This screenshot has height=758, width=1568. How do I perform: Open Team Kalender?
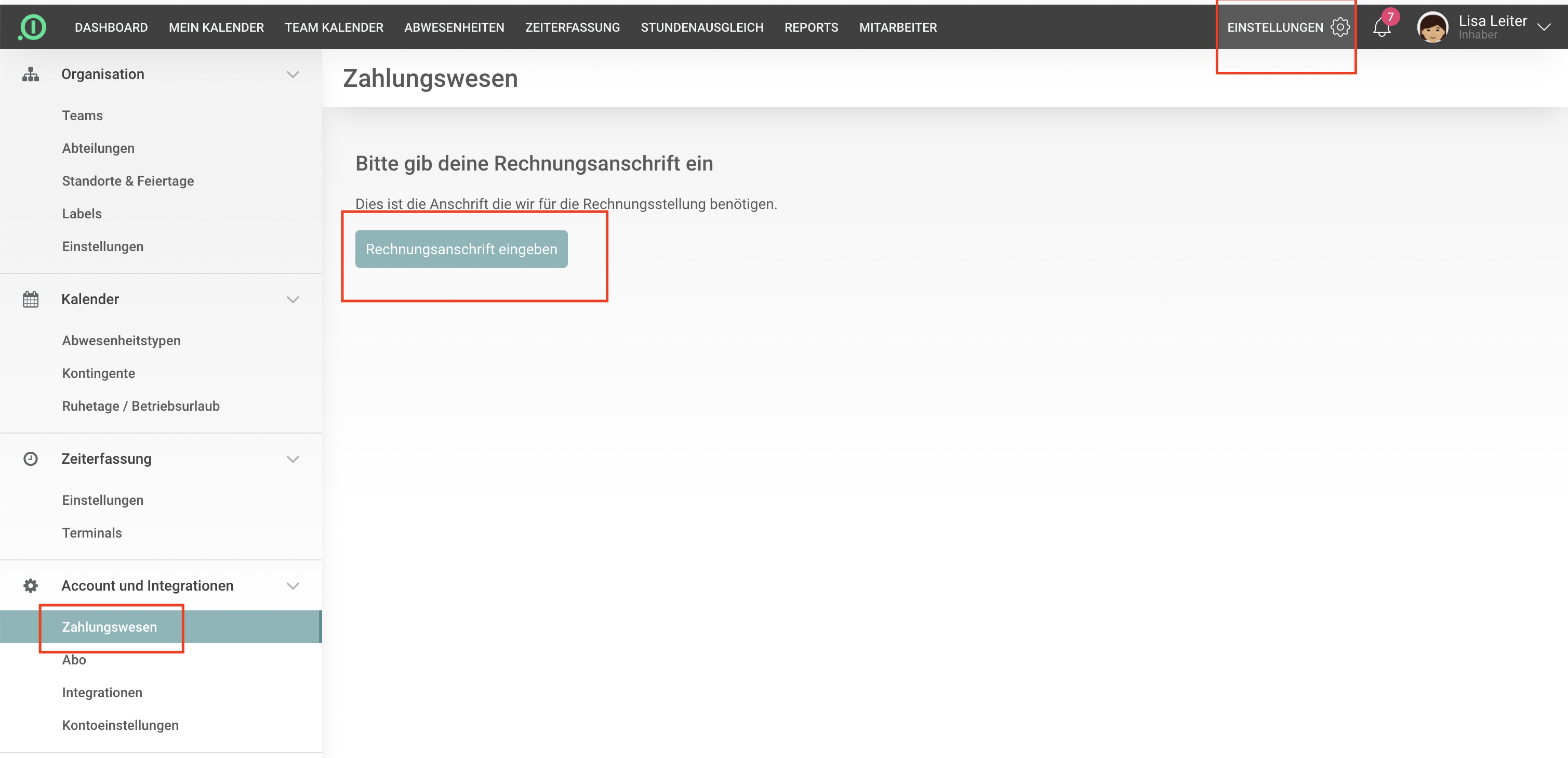pos(334,28)
